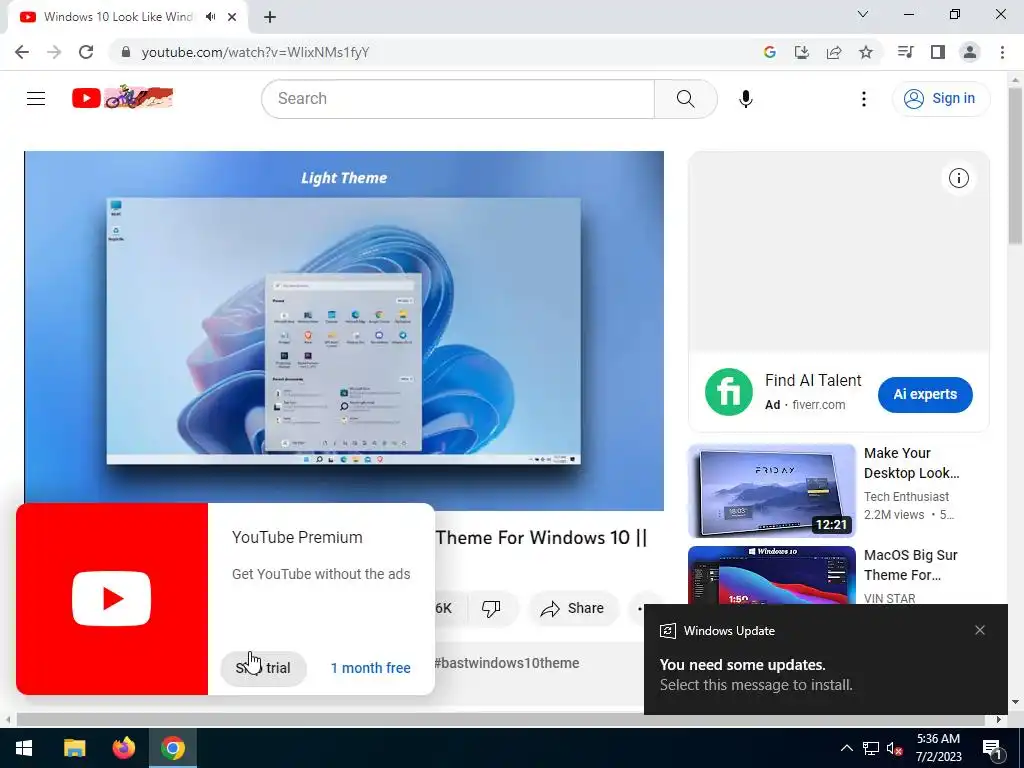Click 1 month free link
The width and height of the screenshot is (1024, 768).
point(370,668)
